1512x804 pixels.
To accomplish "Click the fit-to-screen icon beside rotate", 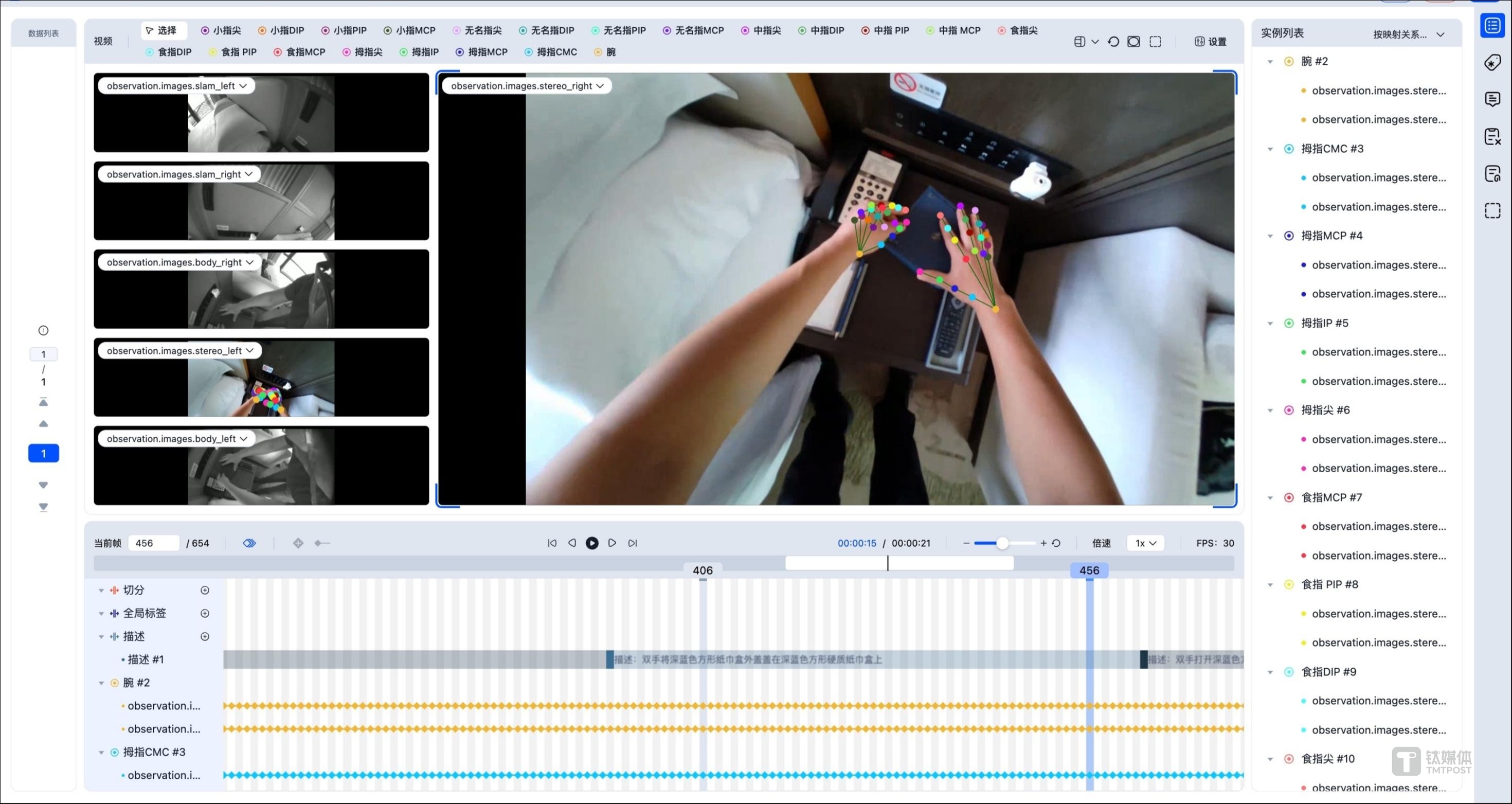I will tap(1134, 42).
